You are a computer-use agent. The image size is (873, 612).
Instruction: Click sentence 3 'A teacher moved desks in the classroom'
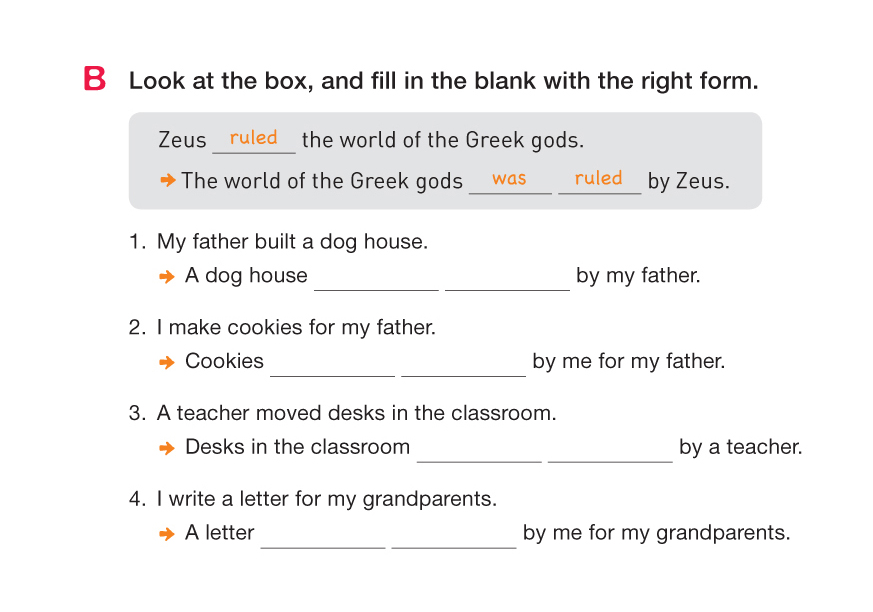tap(356, 413)
